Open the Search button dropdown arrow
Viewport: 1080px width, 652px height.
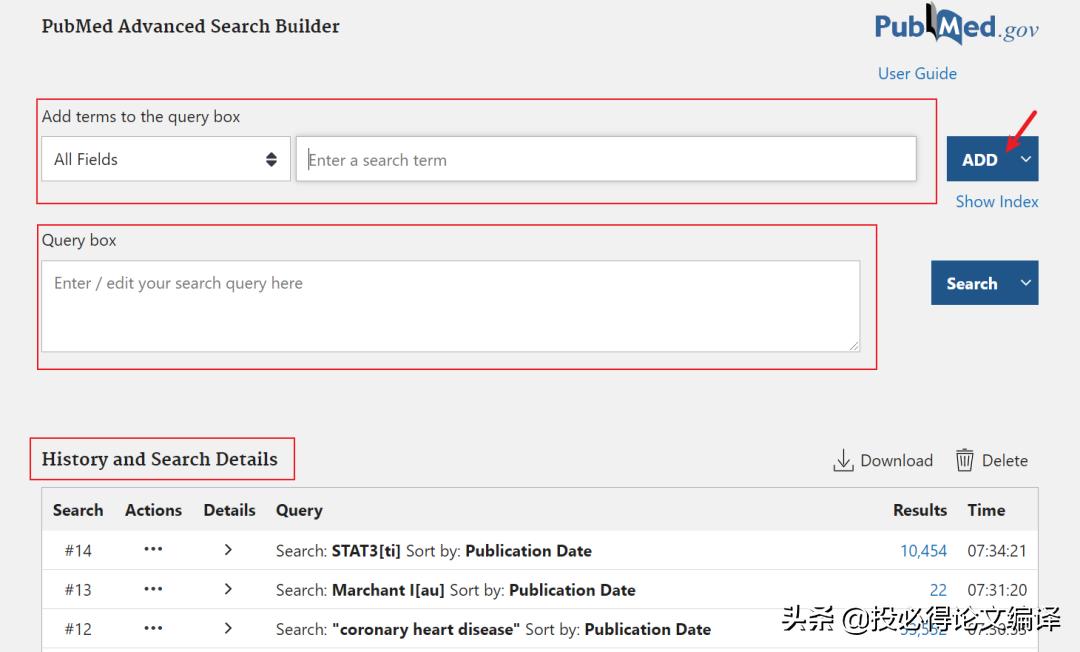[x=1026, y=283]
